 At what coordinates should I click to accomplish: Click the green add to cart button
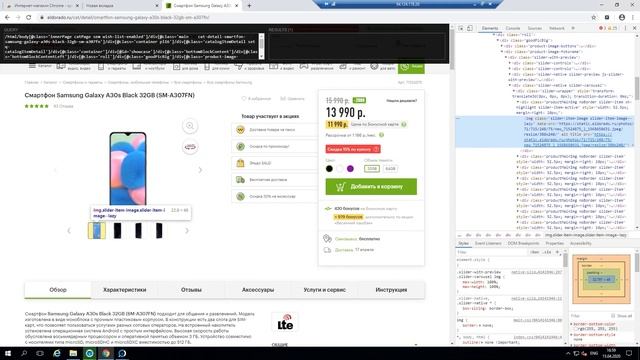[371, 187]
